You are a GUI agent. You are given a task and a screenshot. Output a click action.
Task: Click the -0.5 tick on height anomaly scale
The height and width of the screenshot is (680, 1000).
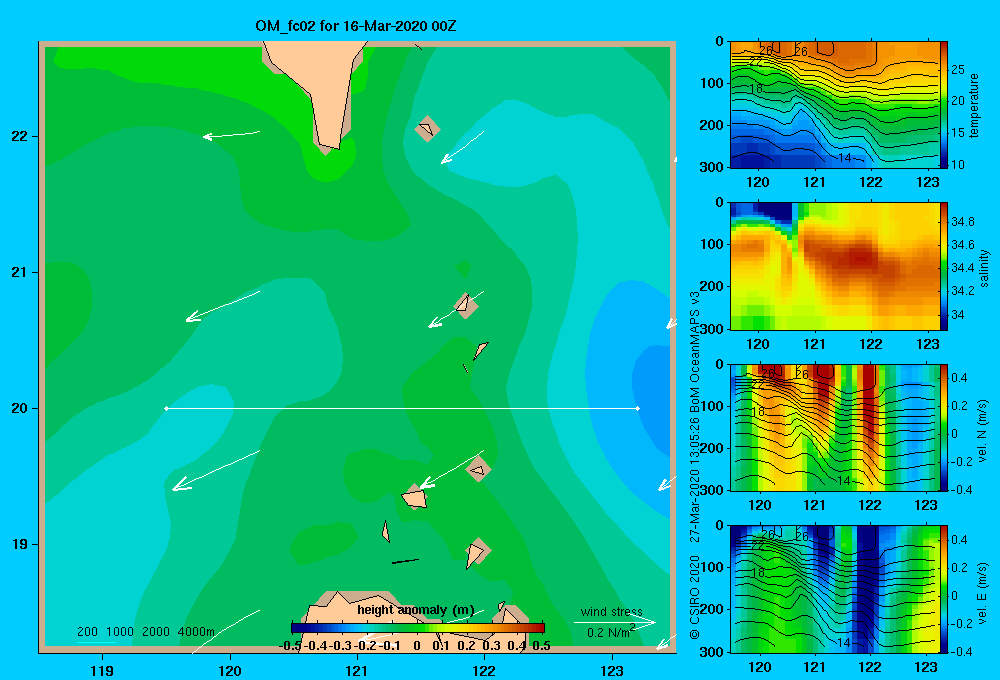click(x=291, y=646)
